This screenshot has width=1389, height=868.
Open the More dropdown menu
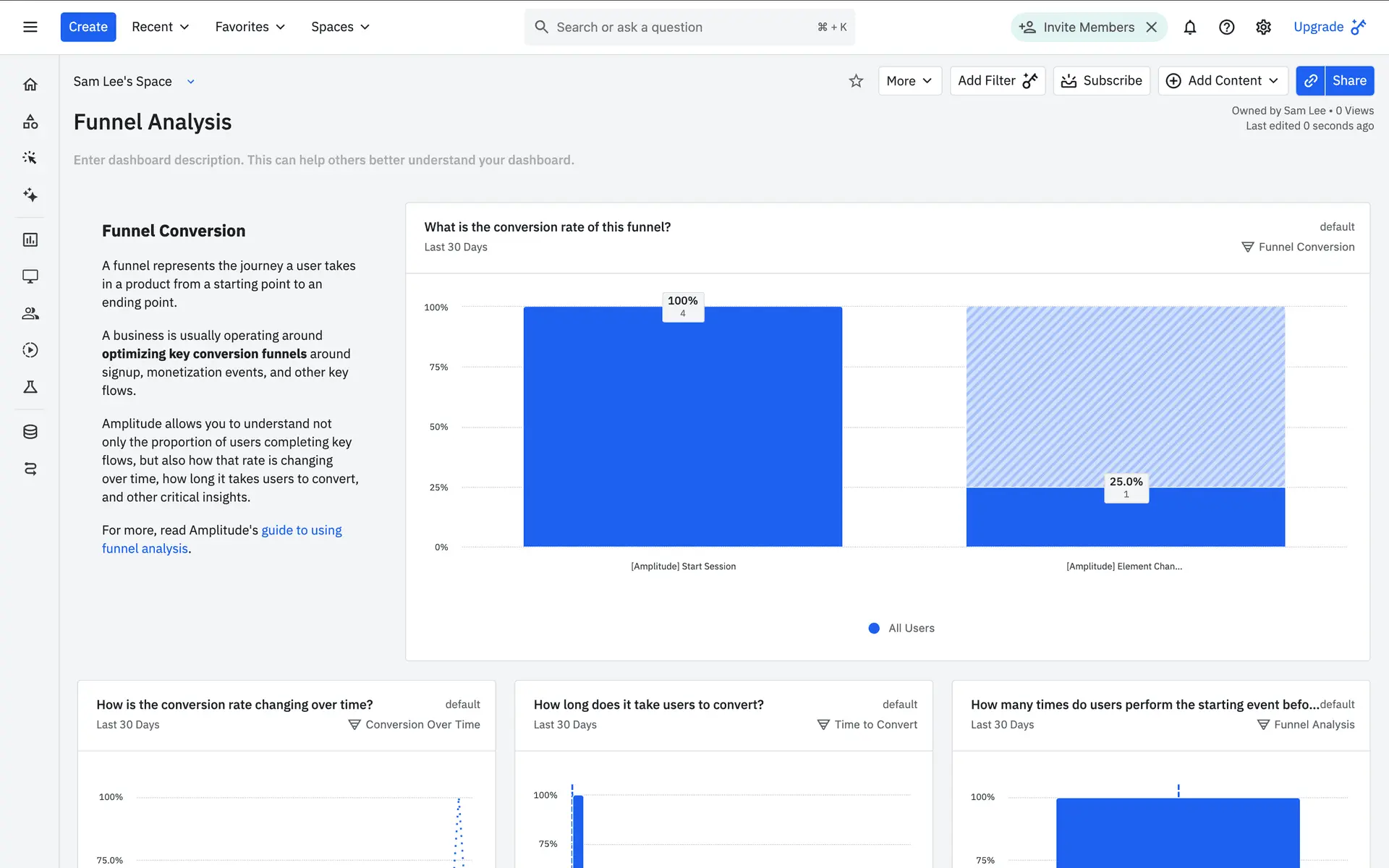click(909, 81)
